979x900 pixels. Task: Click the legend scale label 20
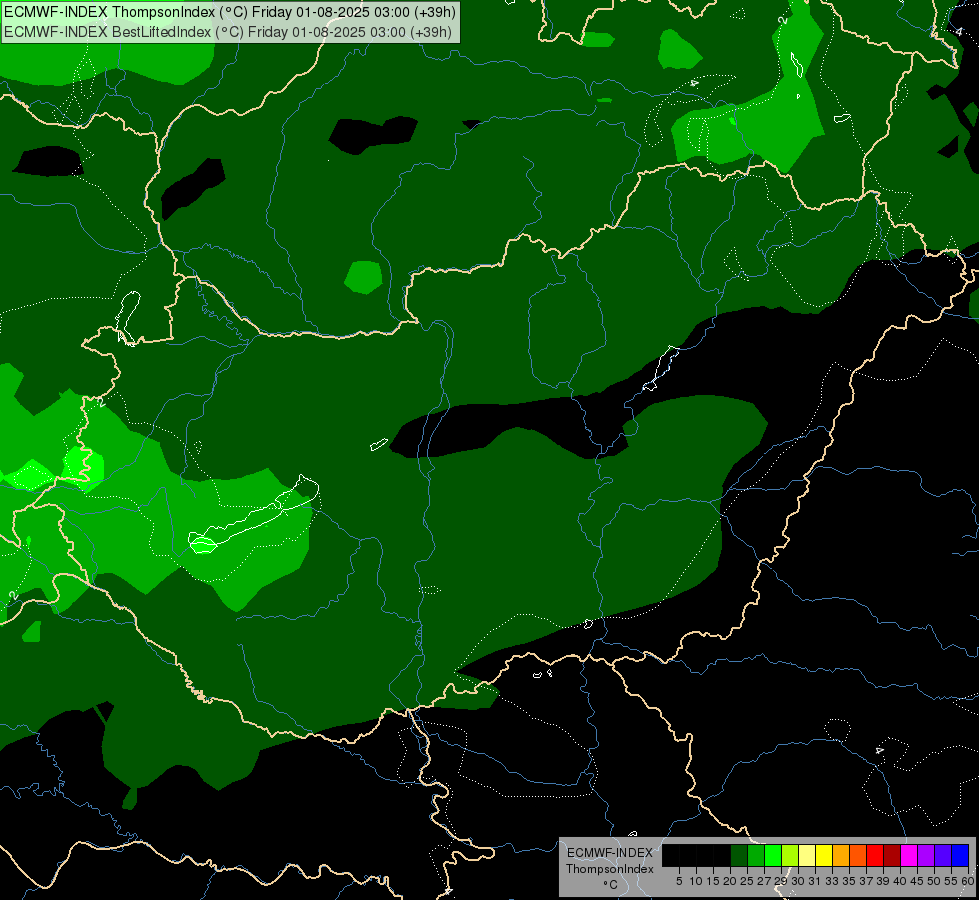(731, 881)
